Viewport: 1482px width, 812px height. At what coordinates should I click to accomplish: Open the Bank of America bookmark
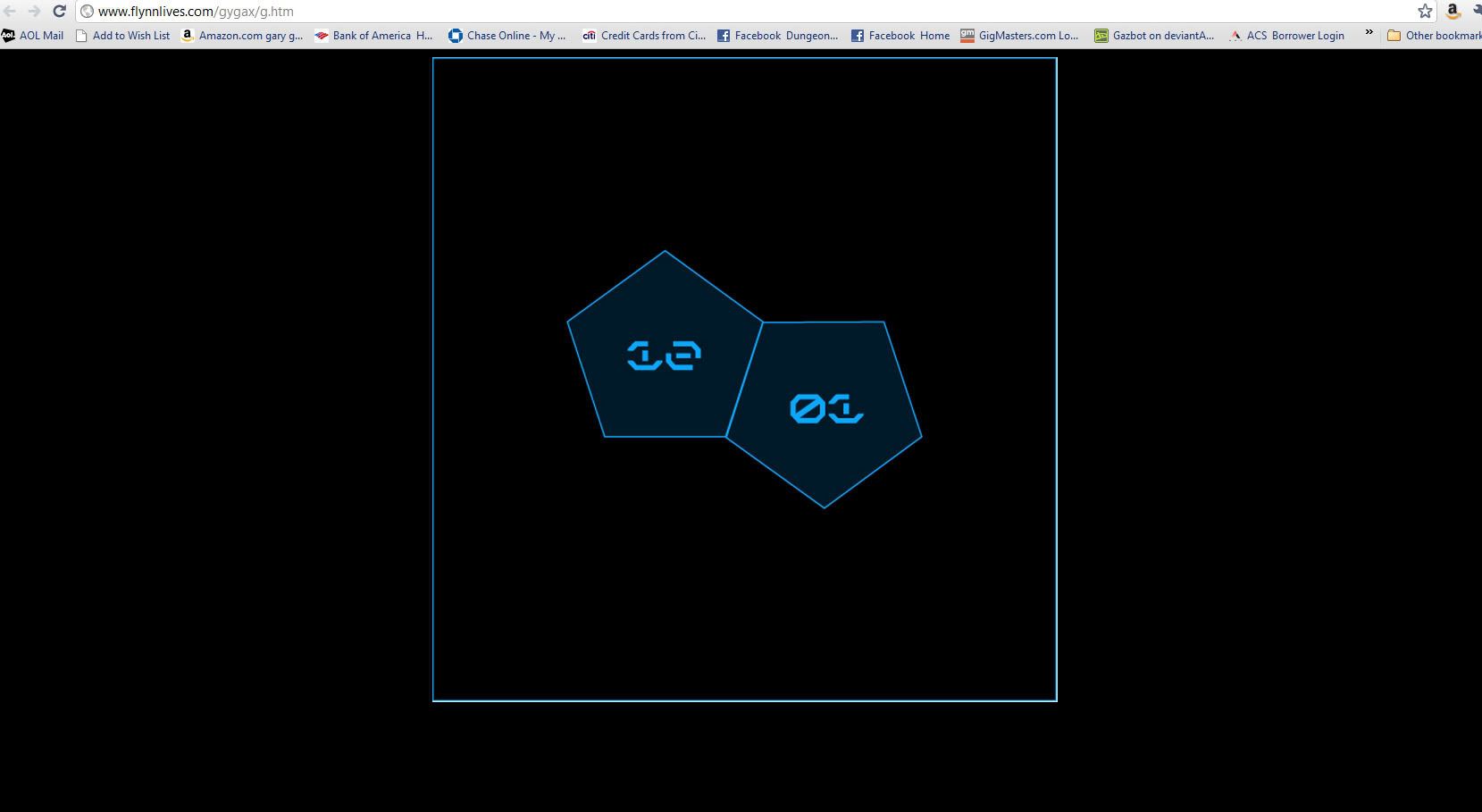click(373, 36)
